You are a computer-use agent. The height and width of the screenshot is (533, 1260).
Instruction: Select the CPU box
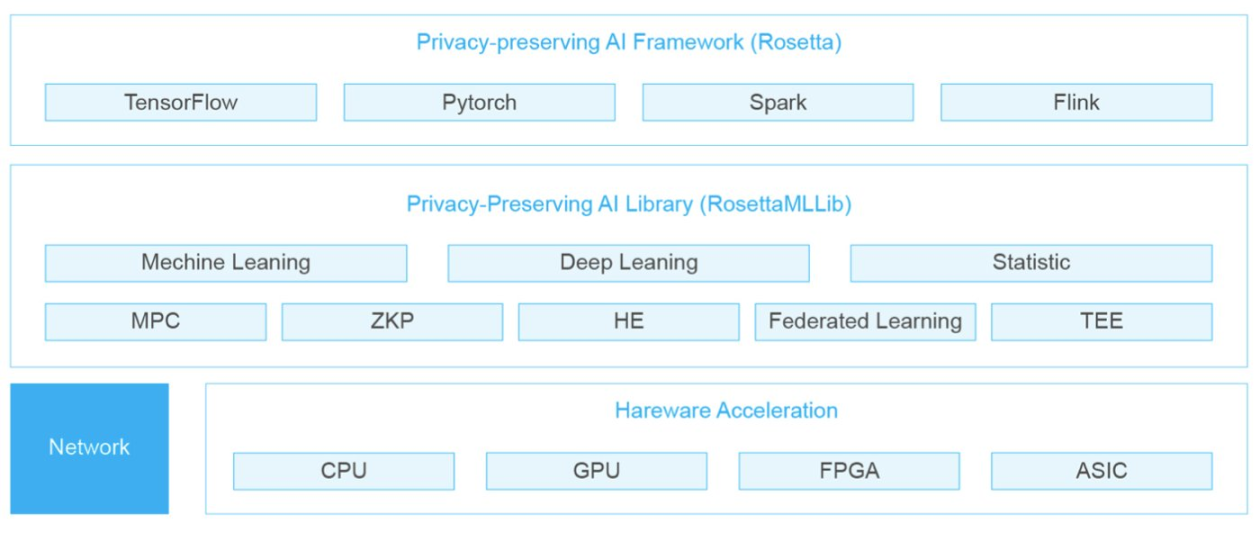(343, 471)
